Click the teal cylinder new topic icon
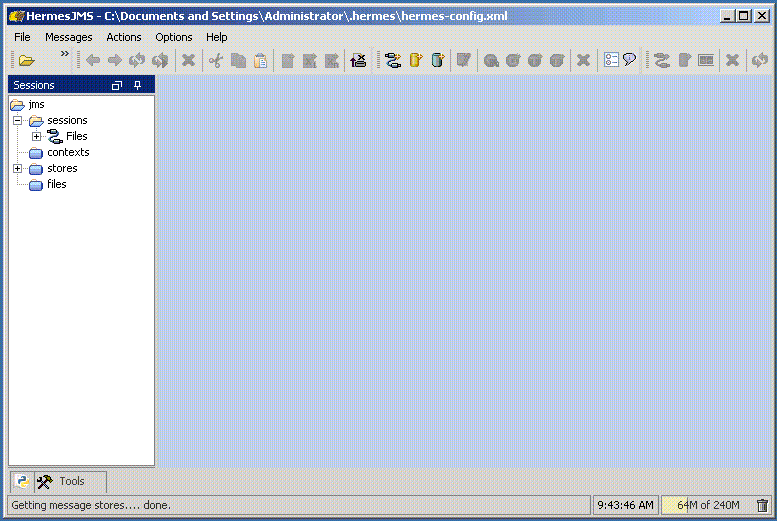The width and height of the screenshot is (777, 521). (438, 61)
